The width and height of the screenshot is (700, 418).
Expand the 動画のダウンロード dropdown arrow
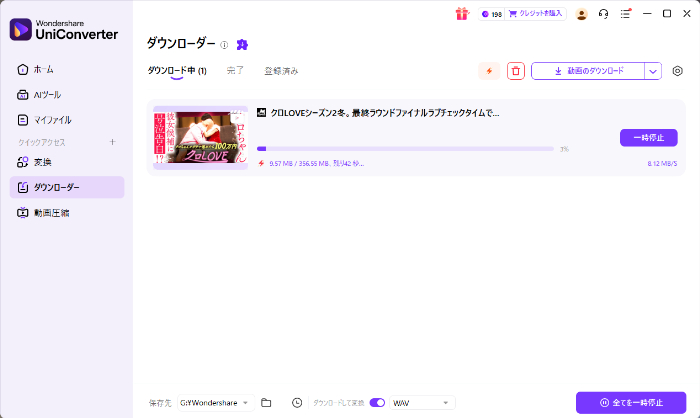[x=653, y=71]
